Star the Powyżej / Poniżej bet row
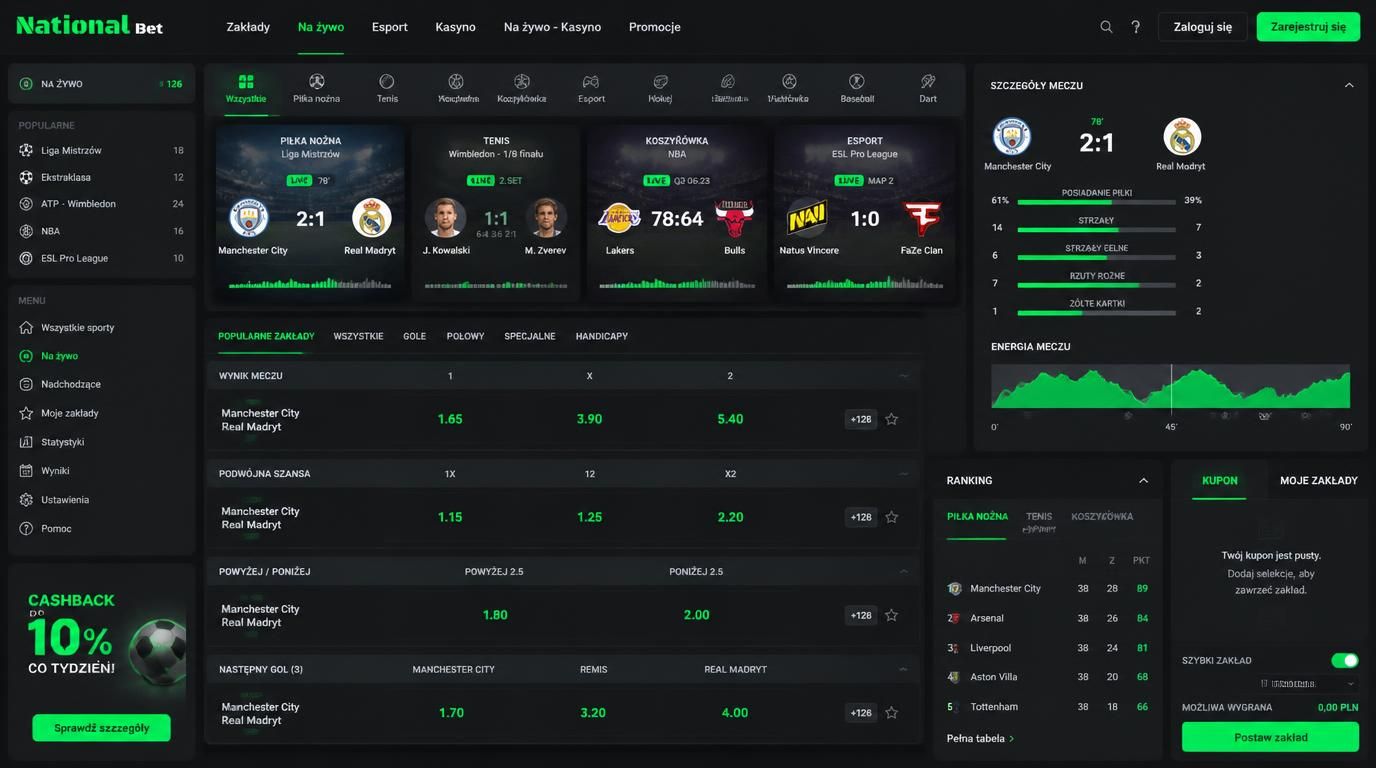Image resolution: width=1376 pixels, height=768 pixels. tap(891, 615)
